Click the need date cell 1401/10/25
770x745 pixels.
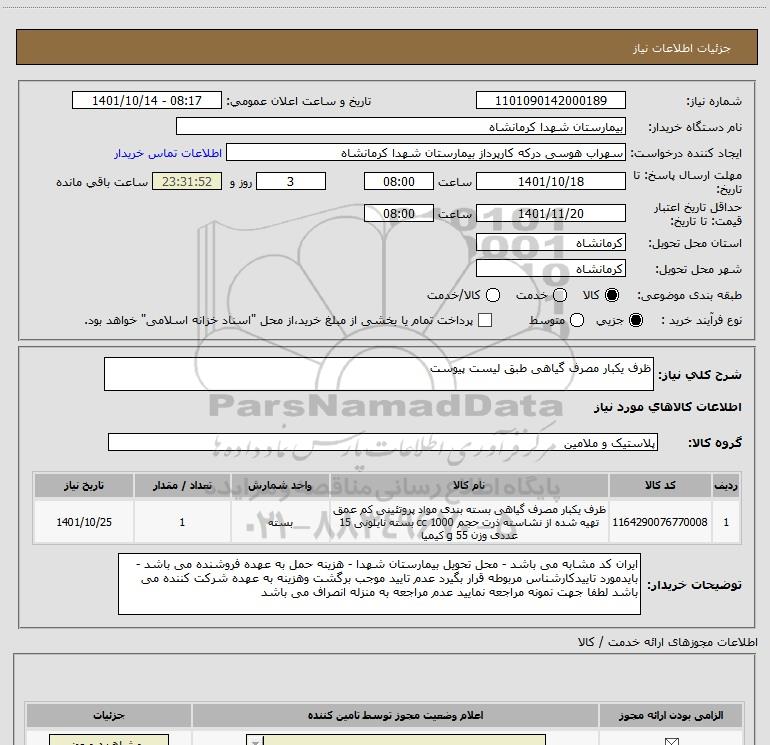[x=84, y=522]
